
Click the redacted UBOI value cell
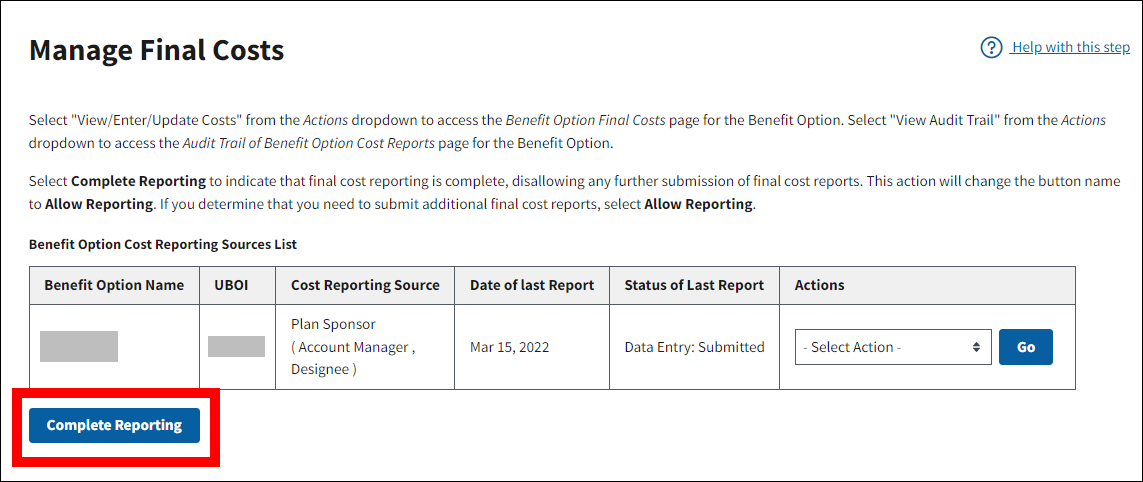(x=236, y=346)
